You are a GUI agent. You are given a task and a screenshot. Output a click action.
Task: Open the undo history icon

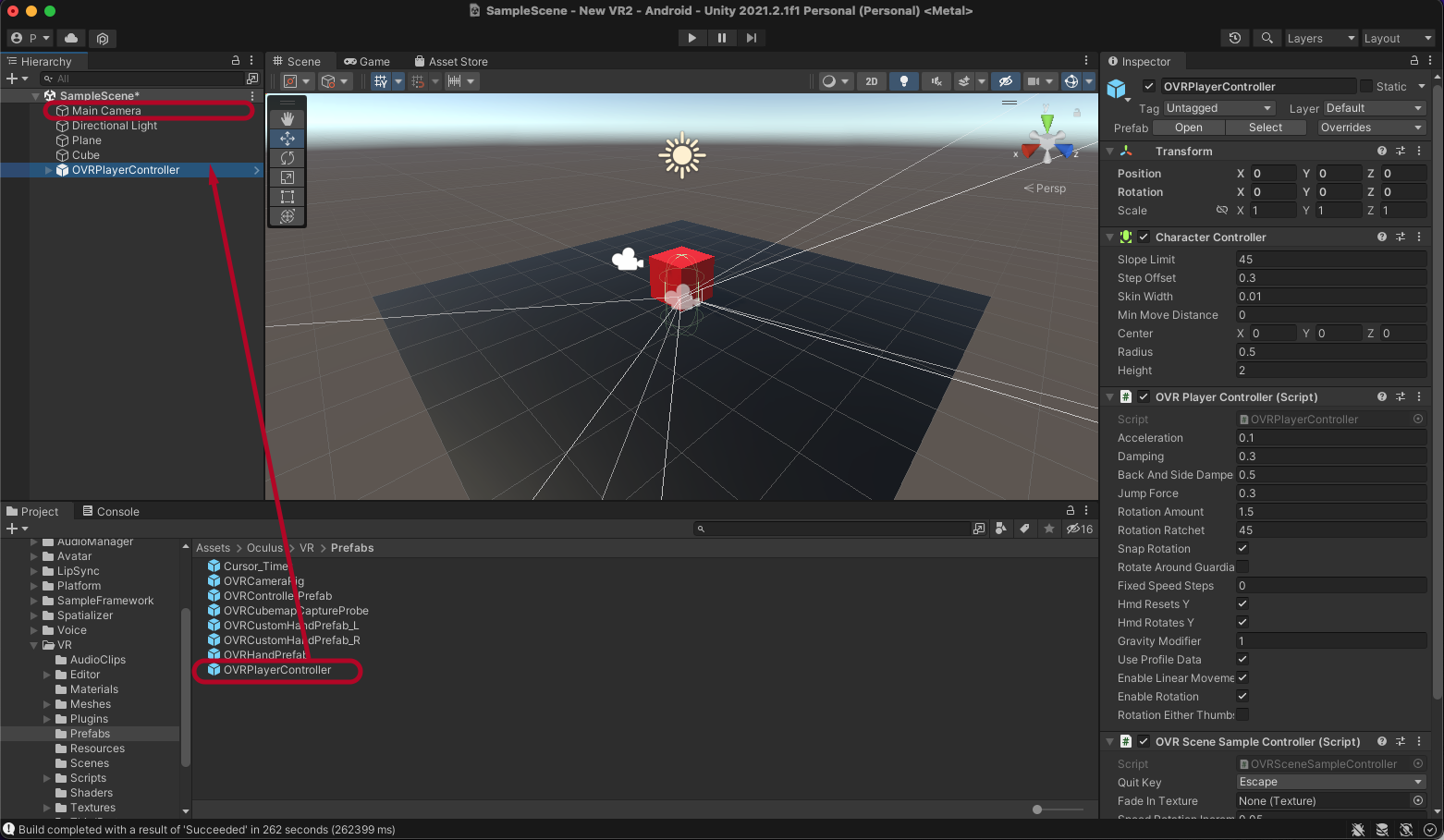pyautogui.click(x=1235, y=38)
